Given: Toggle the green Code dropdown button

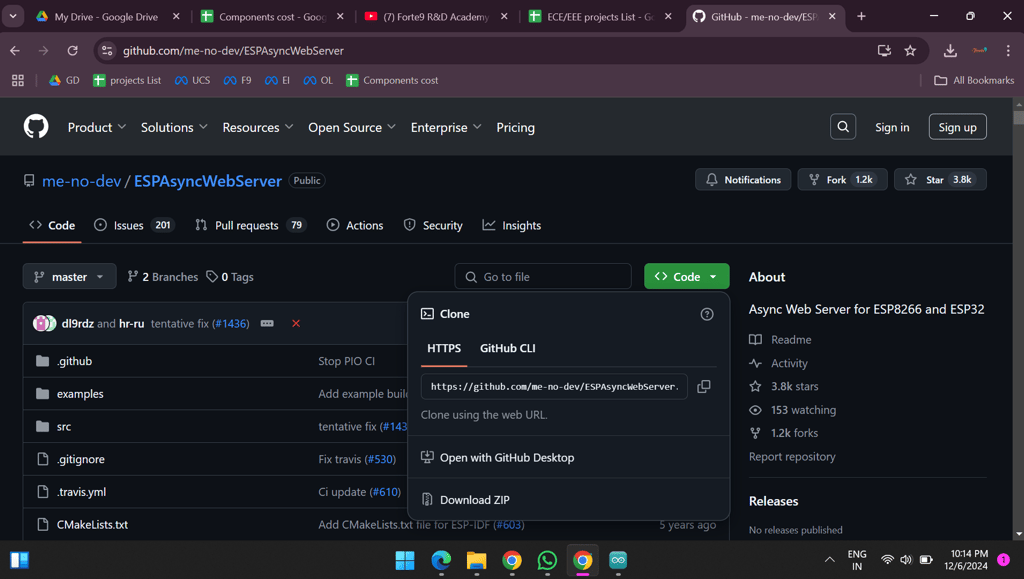Looking at the screenshot, I should click(686, 276).
